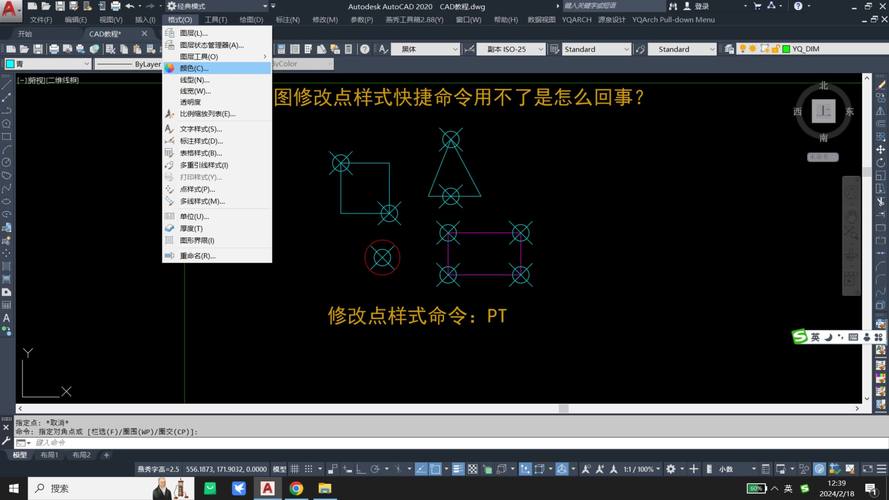The image size is (889, 500).
Task: Click the AutoCAD application logo button
Action: point(9,8)
